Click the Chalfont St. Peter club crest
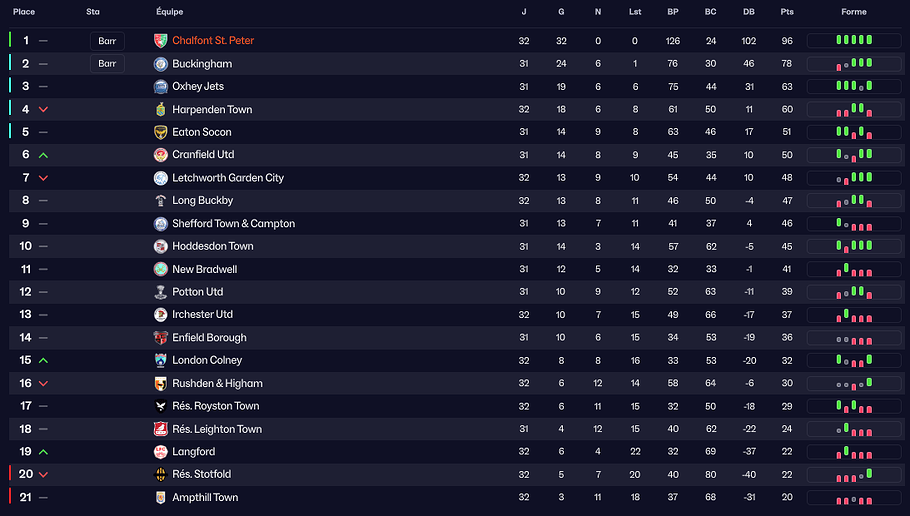 tap(161, 41)
